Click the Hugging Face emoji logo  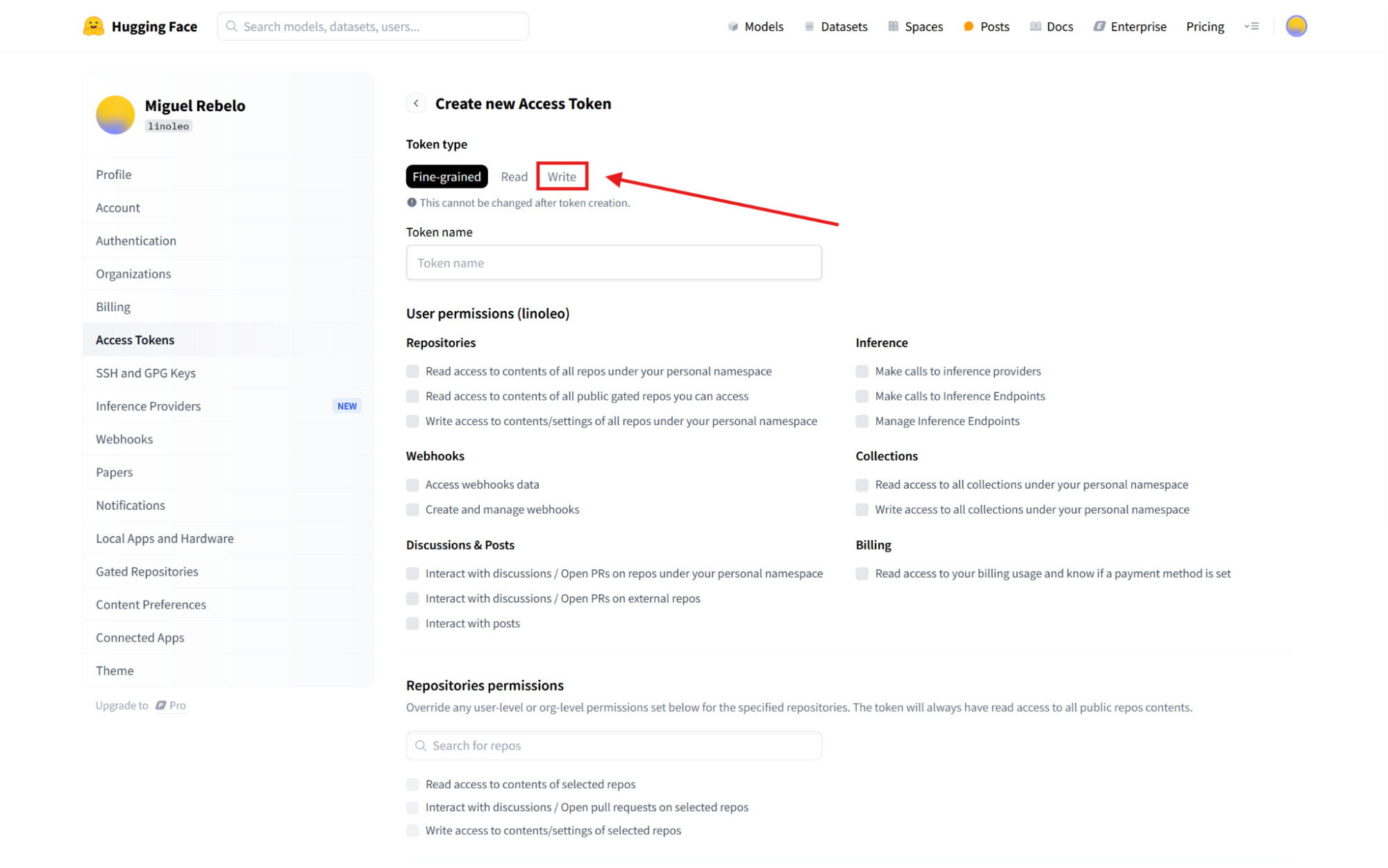(93, 26)
